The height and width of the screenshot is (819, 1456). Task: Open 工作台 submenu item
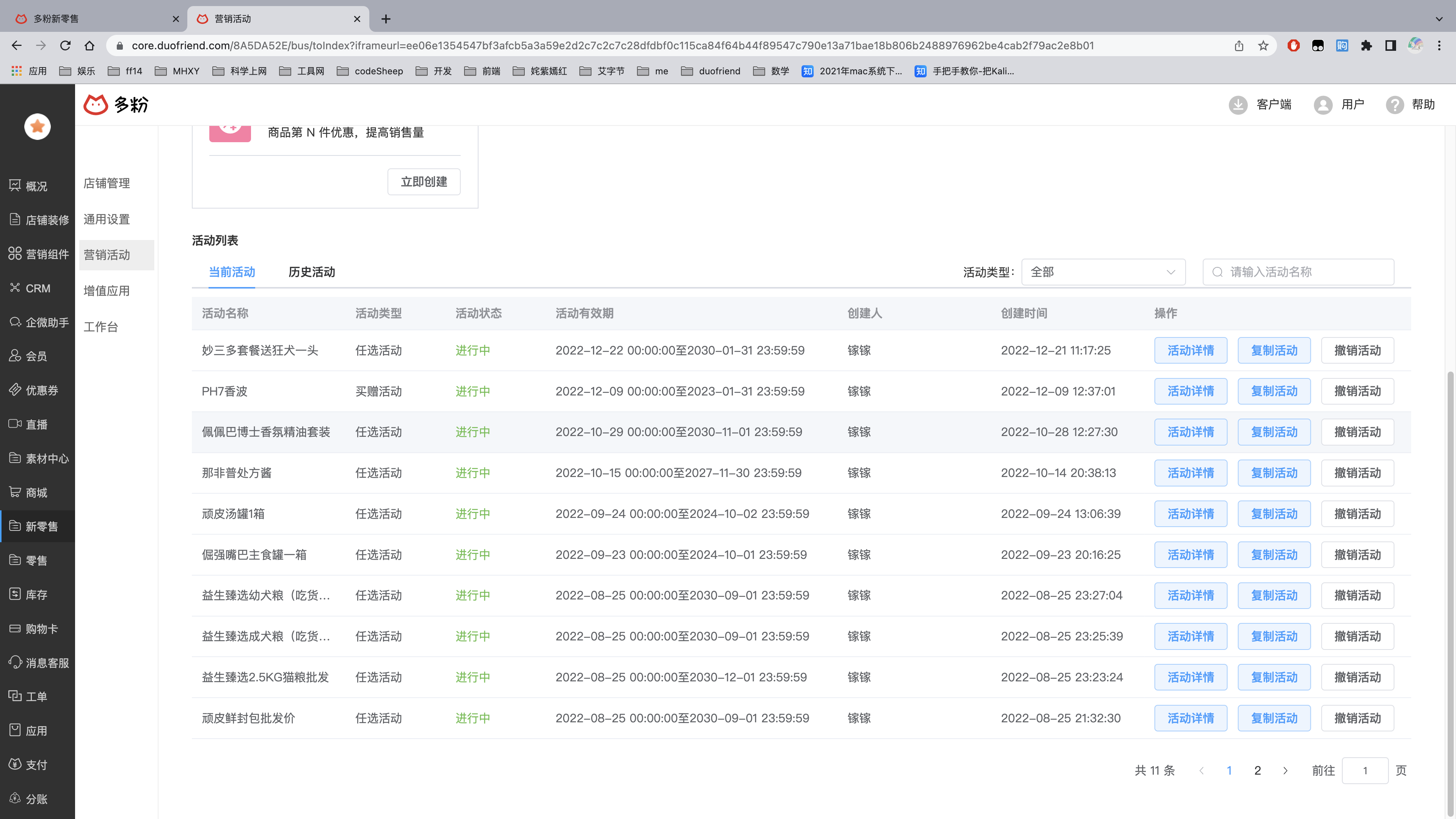[100, 327]
